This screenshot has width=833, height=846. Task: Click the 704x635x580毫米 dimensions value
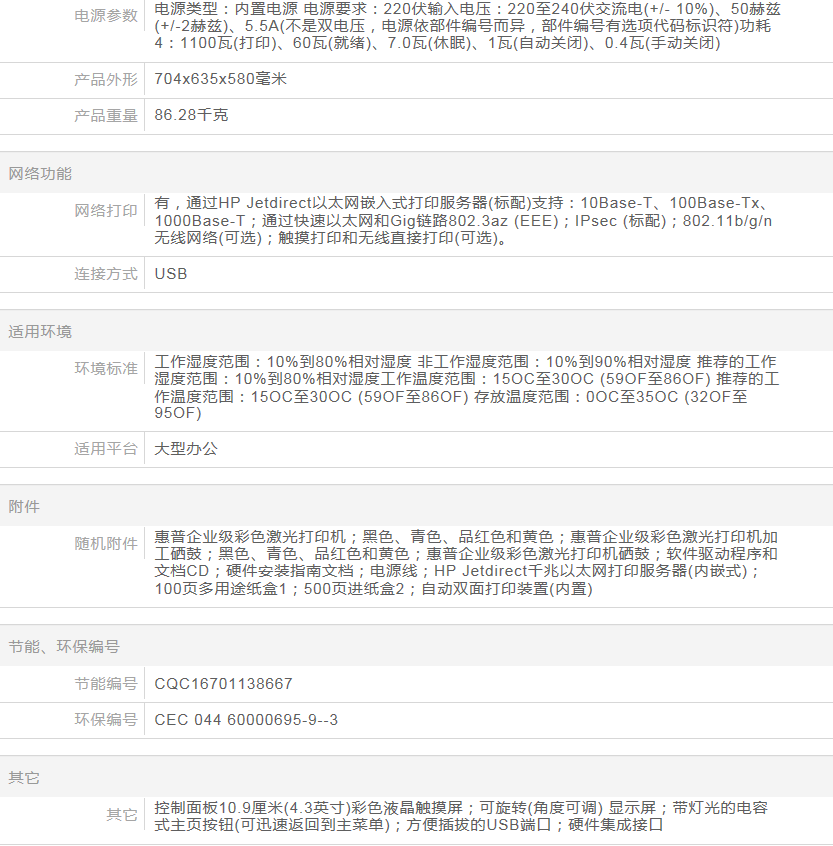click(221, 79)
